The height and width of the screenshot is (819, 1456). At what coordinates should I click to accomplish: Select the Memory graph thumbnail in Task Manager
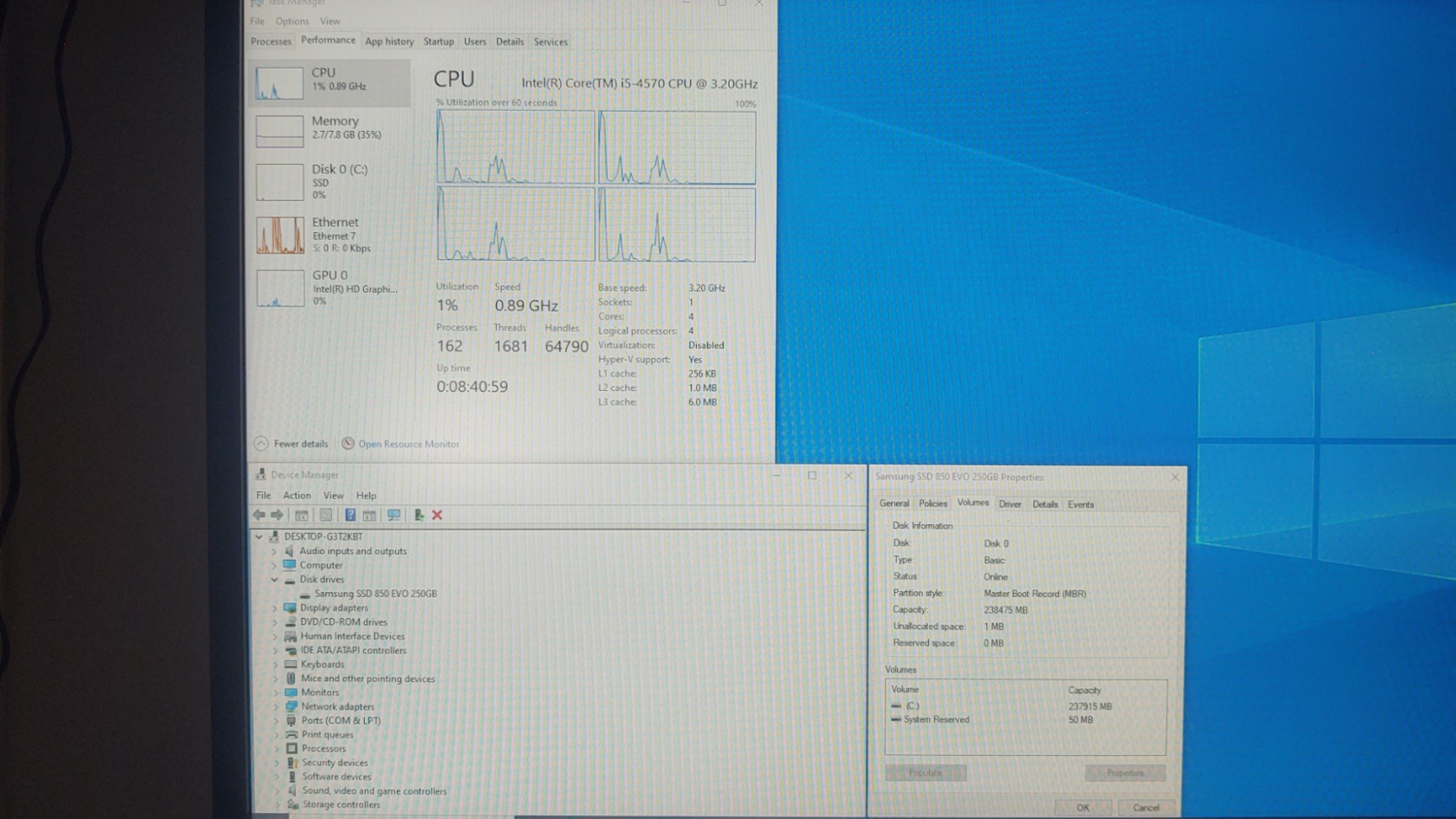click(280, 131)
